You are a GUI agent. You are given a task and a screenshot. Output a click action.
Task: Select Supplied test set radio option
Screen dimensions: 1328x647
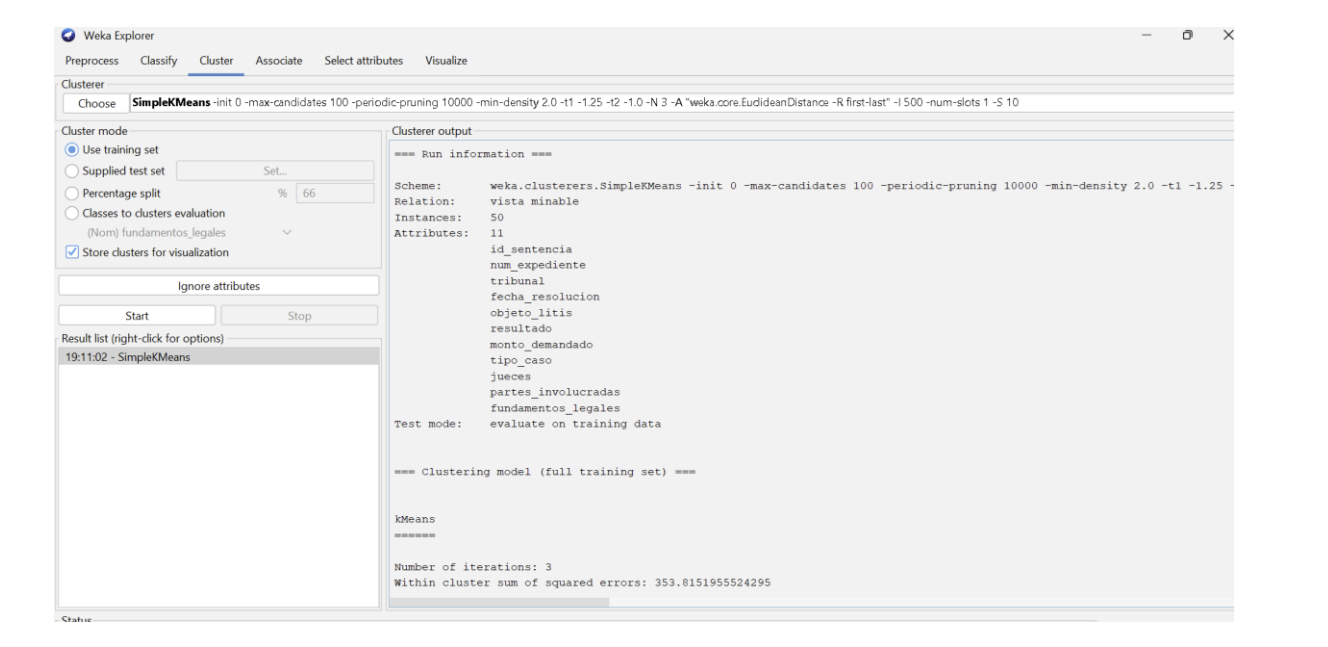point(72,171)
